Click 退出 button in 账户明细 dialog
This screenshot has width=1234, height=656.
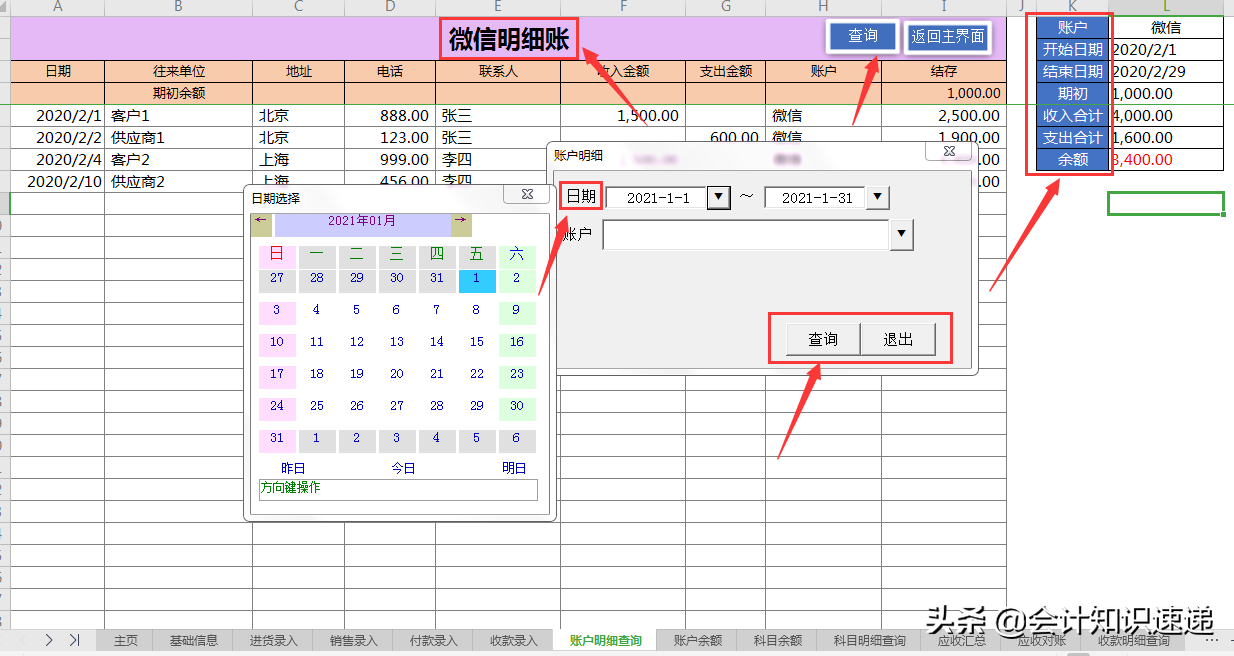[898, 339]
